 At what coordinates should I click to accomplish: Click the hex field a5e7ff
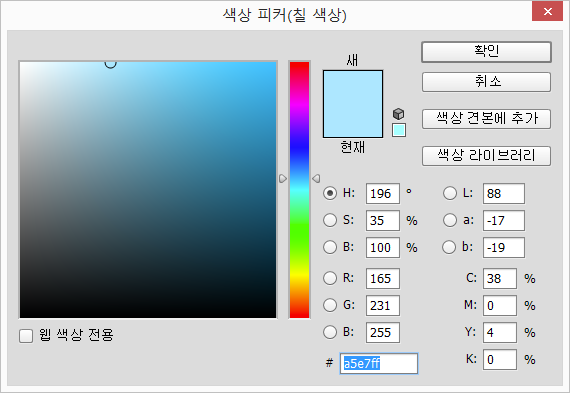[x=379, y=363]
